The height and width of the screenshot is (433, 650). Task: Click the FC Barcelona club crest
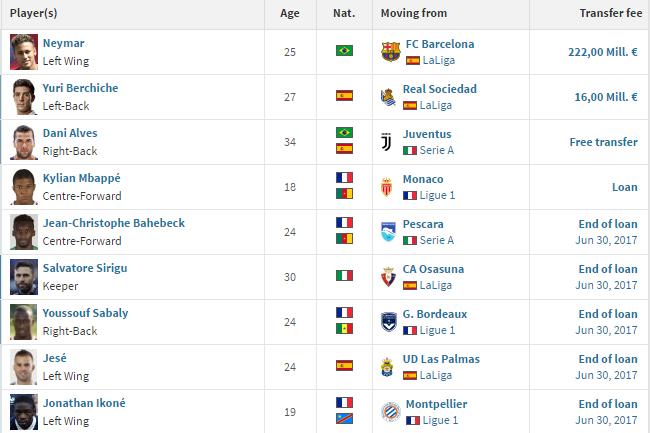pyautogui.click(x=390, y=52)
